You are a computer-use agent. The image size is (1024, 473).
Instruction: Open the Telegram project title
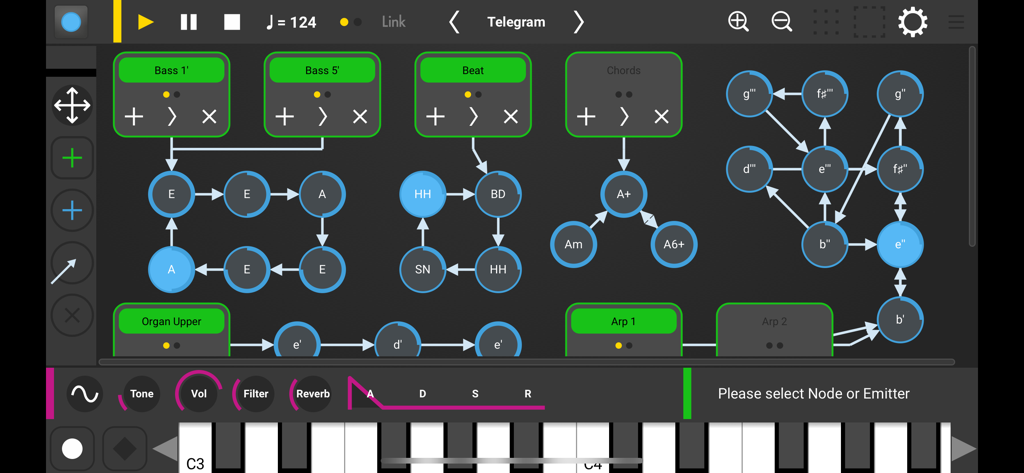516,22
